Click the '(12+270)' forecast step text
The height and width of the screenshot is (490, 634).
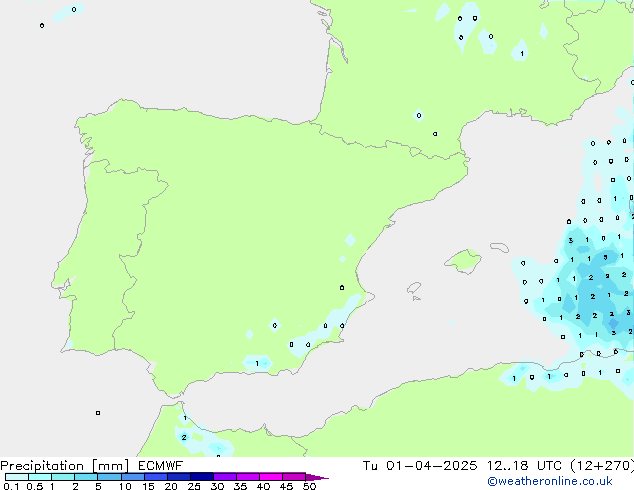pyautogui.click(x=602, y=466)
